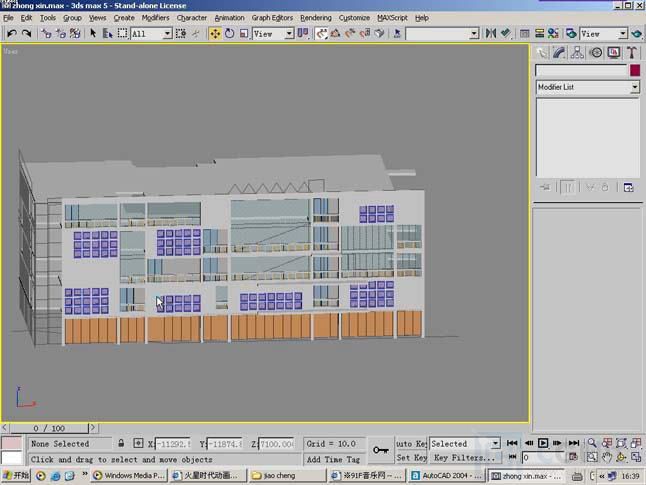Click the Arc Rotate viewport control
646x485 pixels.
tap(621, 457)
